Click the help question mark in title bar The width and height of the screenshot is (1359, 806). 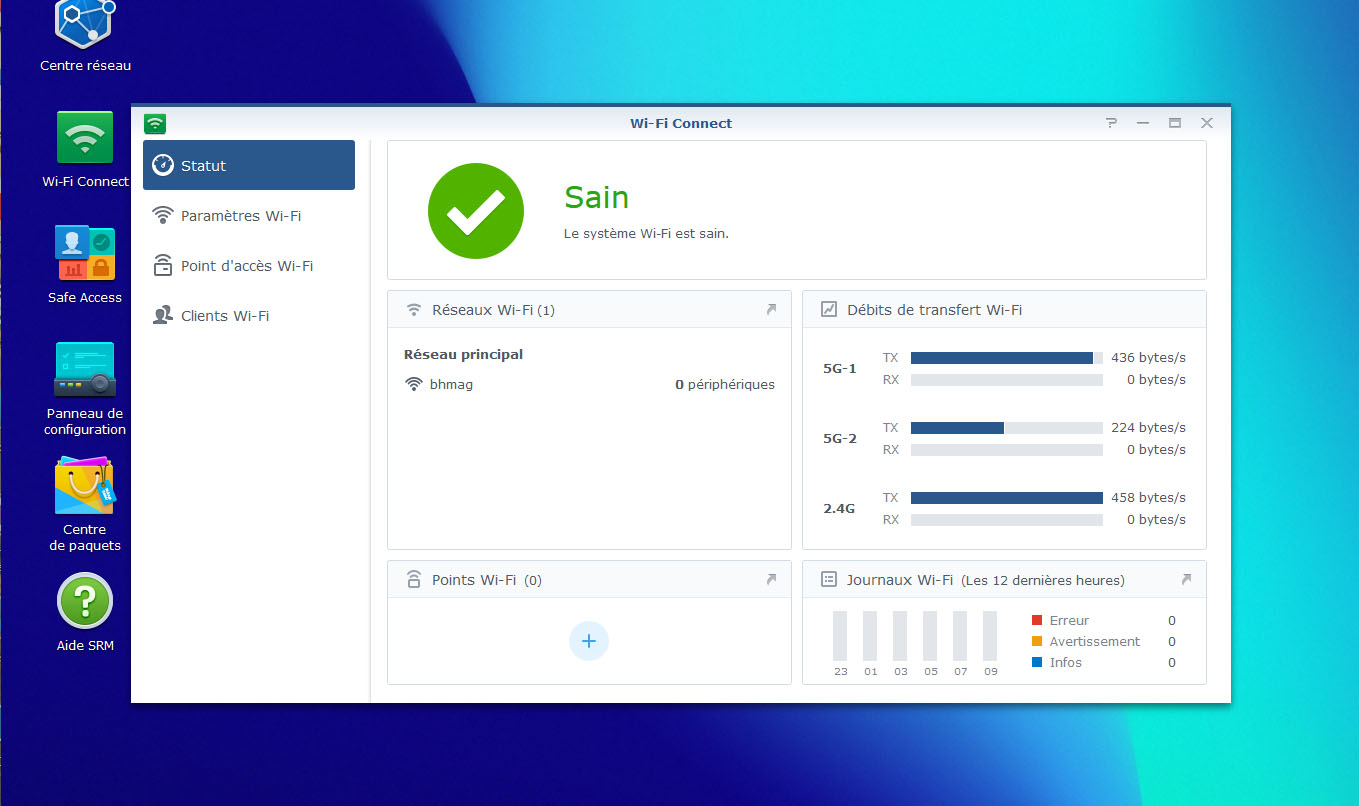pyautogui.click(x=1111, y=123)
